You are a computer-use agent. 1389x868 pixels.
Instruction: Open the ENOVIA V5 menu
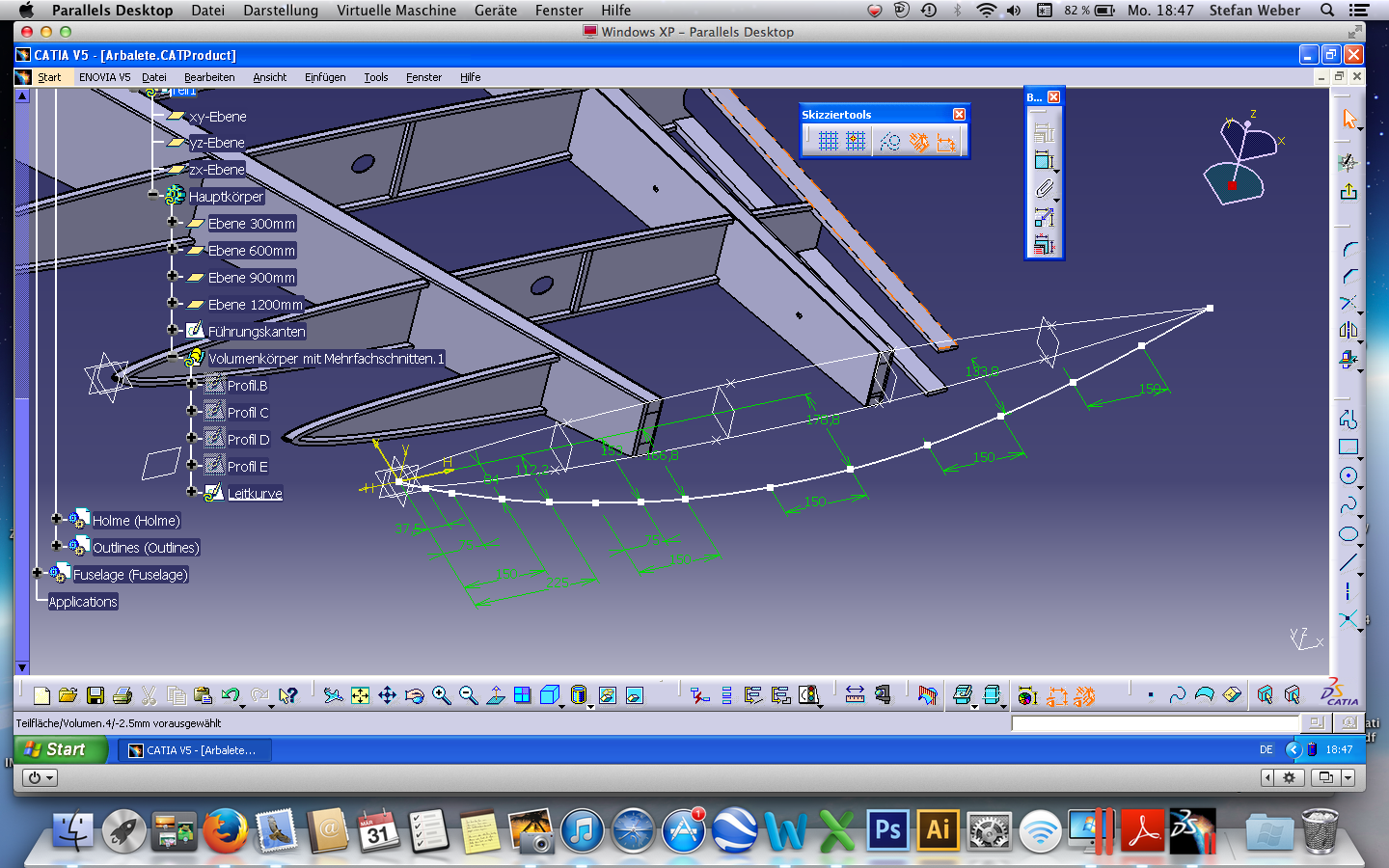tap(104, 77)
